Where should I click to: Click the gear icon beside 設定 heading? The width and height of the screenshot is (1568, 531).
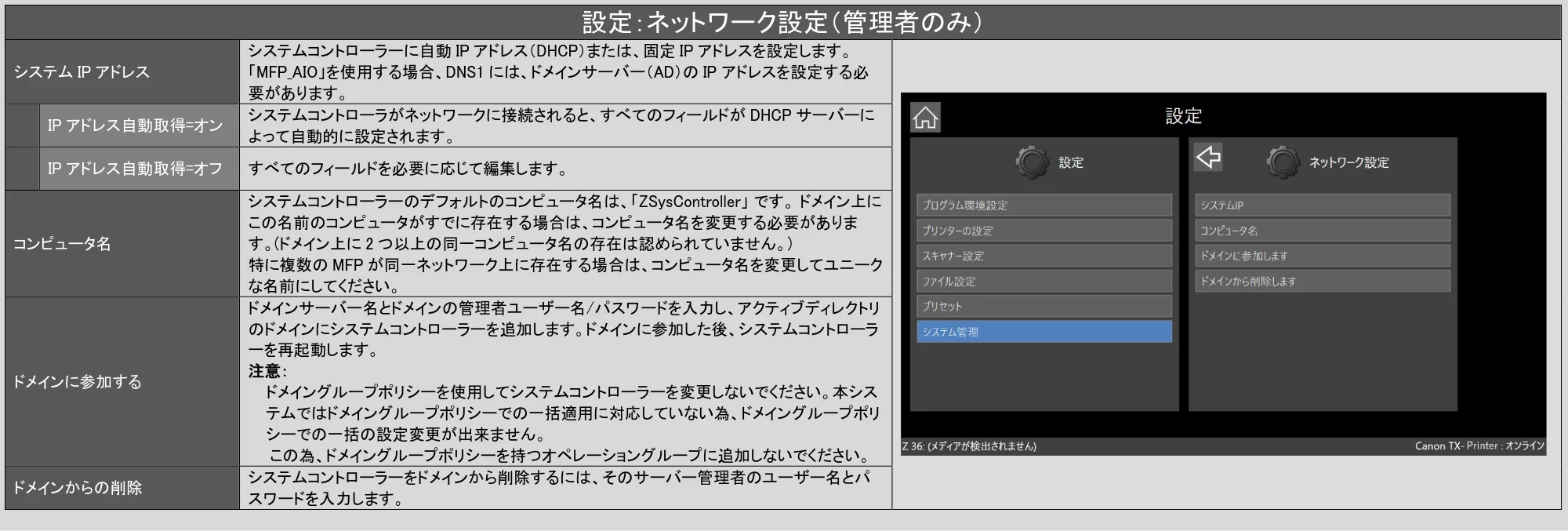pyautogui.click(x=1032, y=162)
